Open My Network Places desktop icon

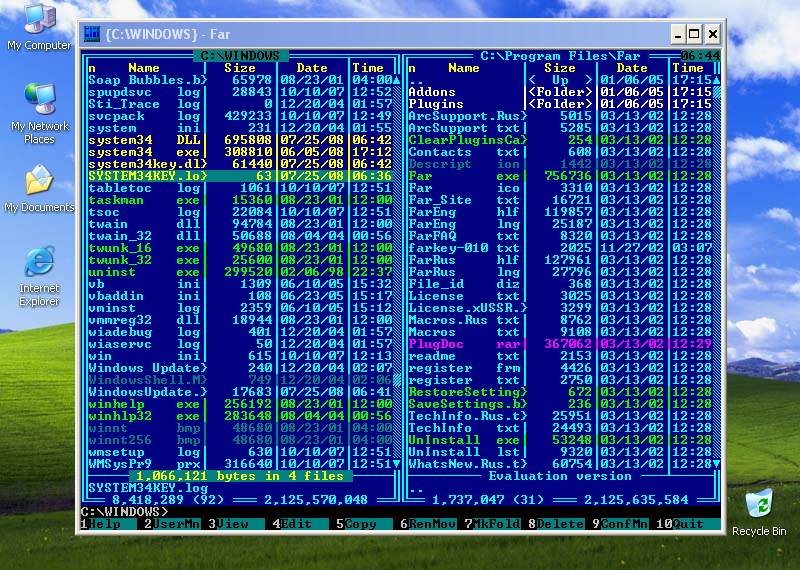point(39,114)
